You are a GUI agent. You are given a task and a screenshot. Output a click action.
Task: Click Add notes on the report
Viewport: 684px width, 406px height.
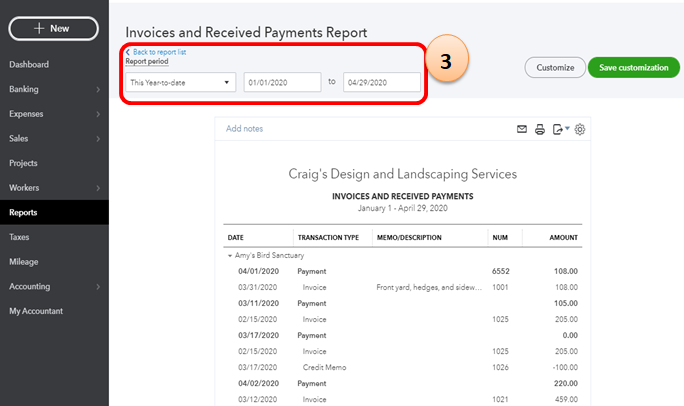click(244, 129)
